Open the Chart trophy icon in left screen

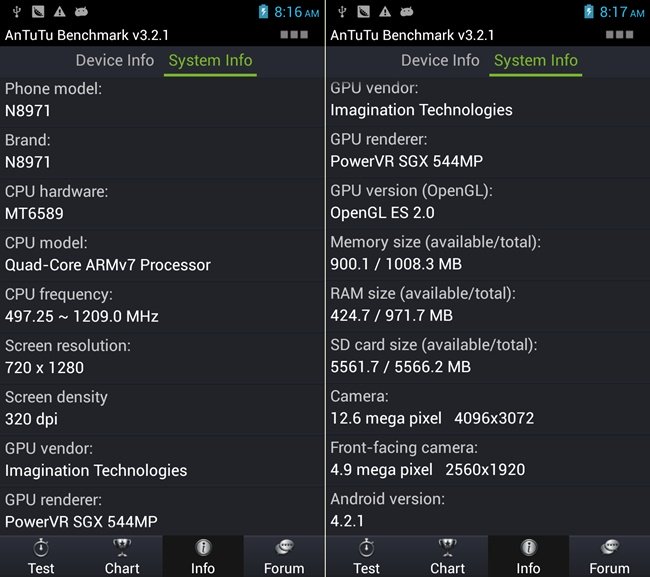click(121, 547)
